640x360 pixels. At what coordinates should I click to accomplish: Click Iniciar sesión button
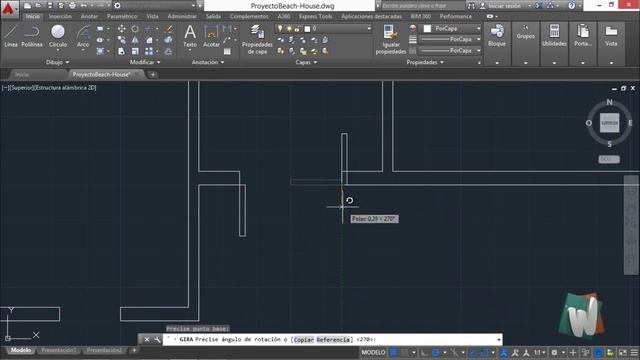pos(504,6)
